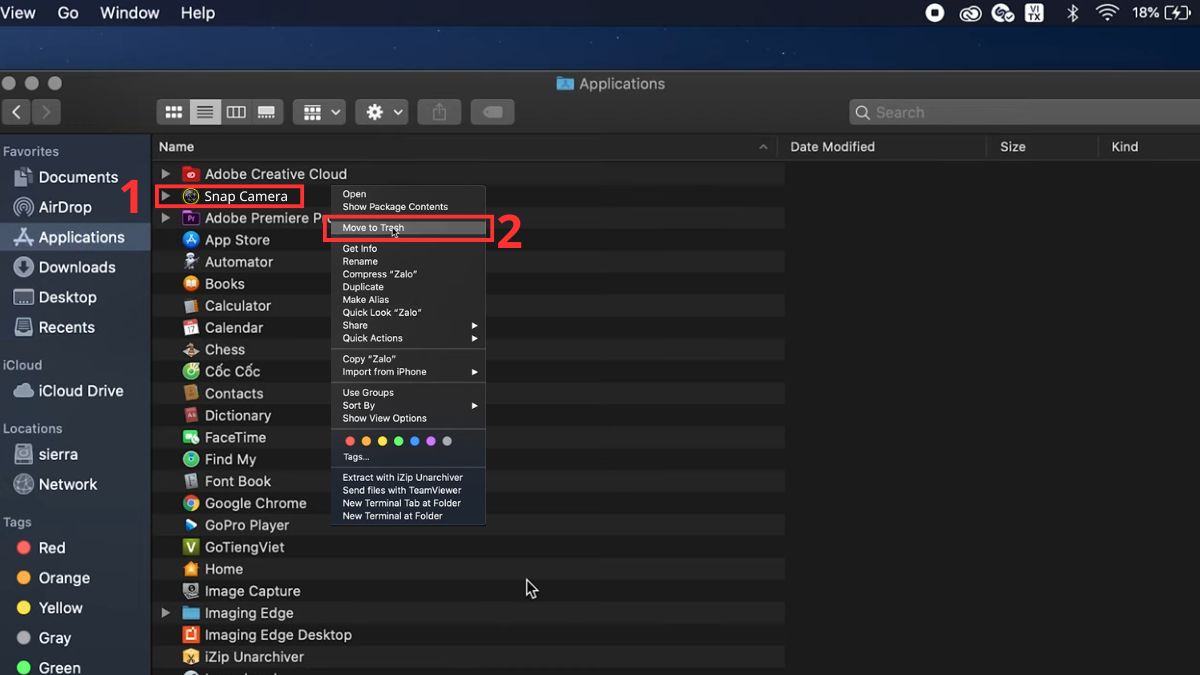This screenshot has height=675, width=1200.
Task: Select the Chess app icon
Action: click(191, 350)
